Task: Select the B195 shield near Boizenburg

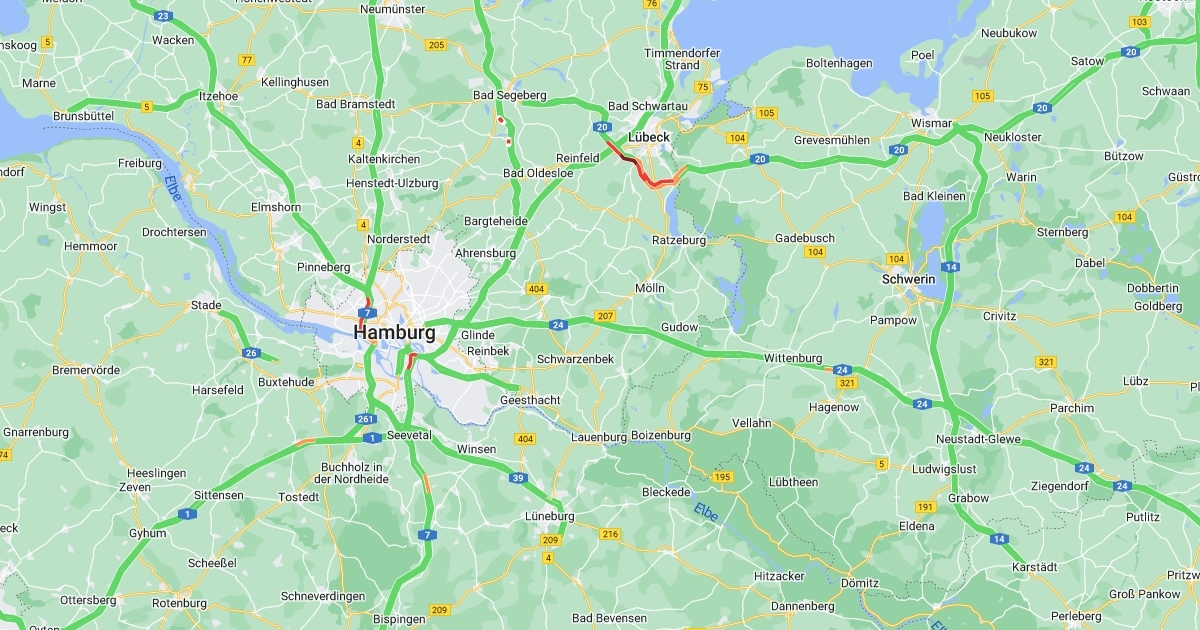Action: tap(722, 476)
